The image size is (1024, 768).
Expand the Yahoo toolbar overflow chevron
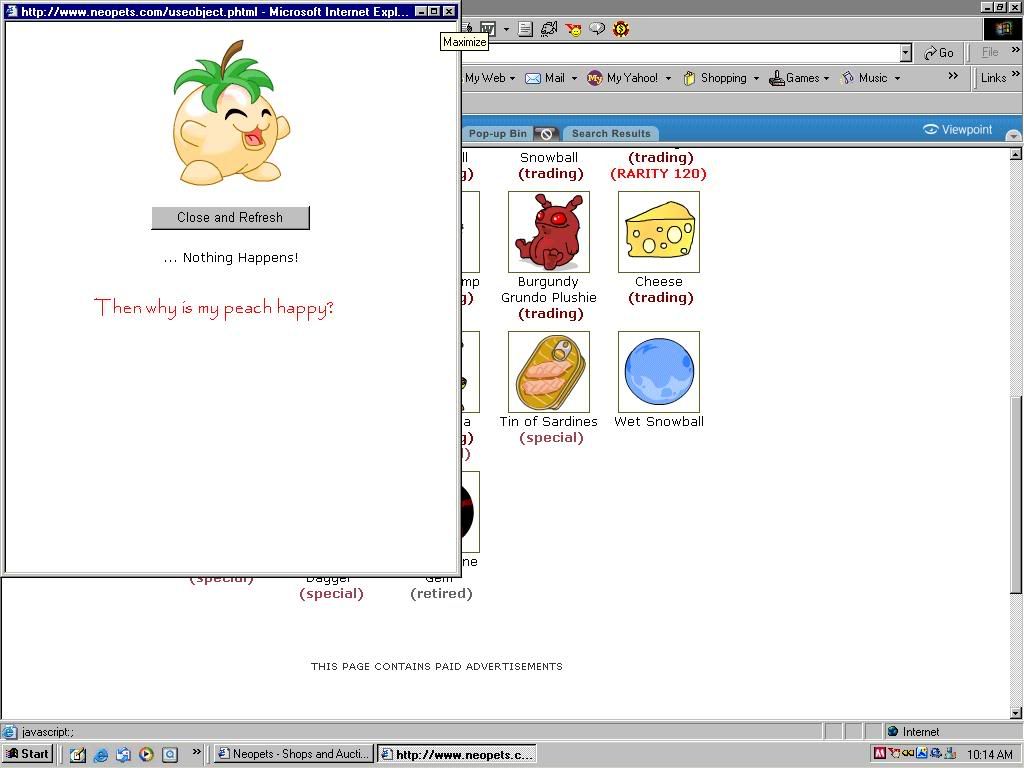tap(953, 76)
